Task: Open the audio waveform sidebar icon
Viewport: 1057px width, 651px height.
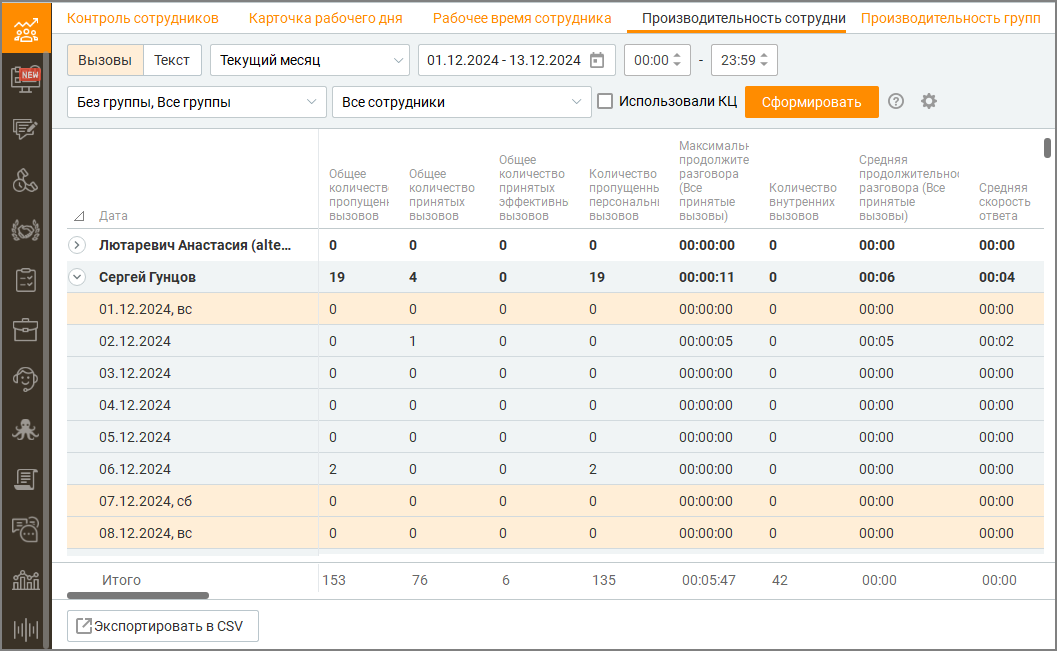Action: 26,629
